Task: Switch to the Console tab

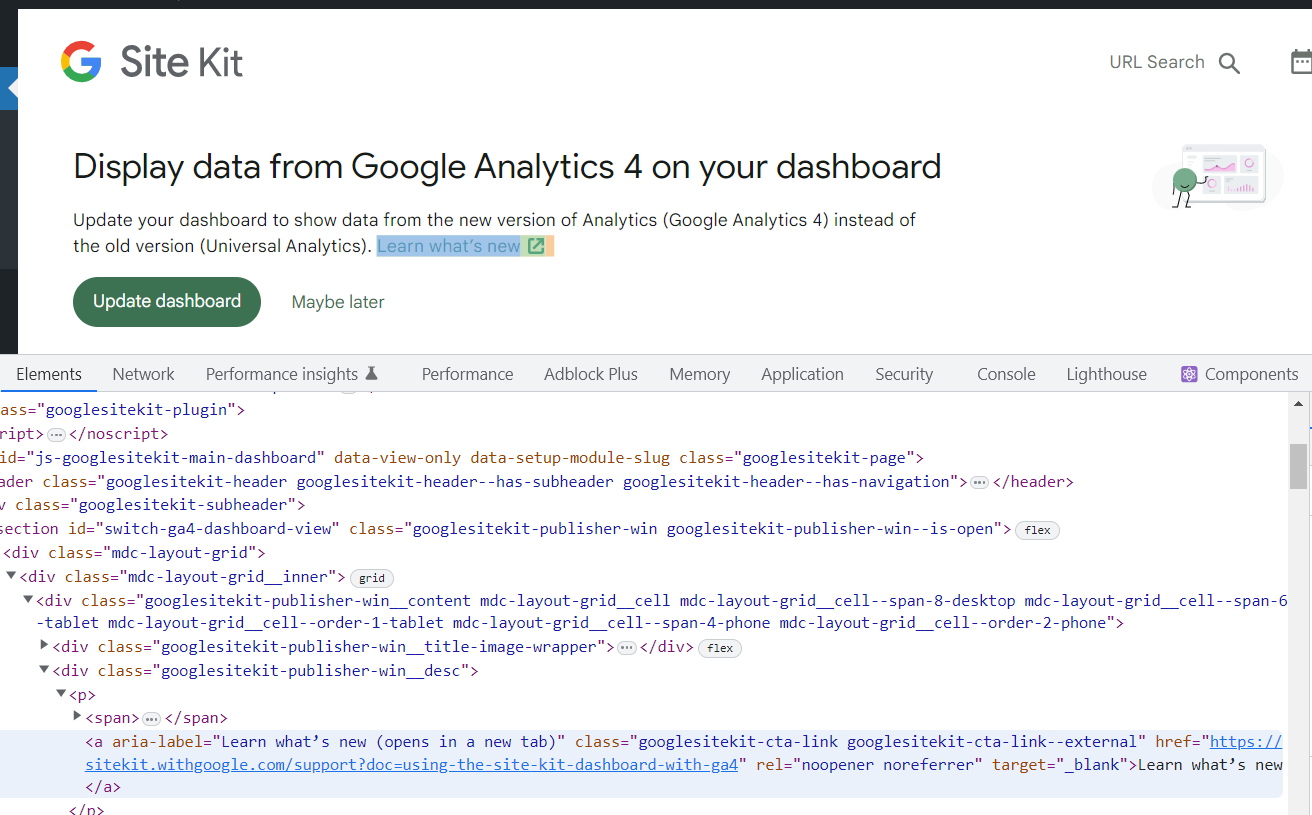Action: (x=1005, y=373)
